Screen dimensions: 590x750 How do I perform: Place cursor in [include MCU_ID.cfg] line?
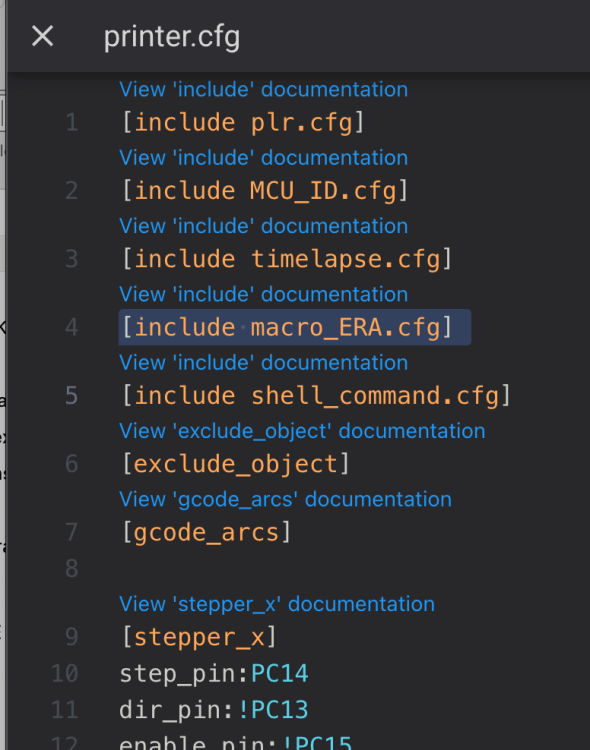click(x=265, y=191)
